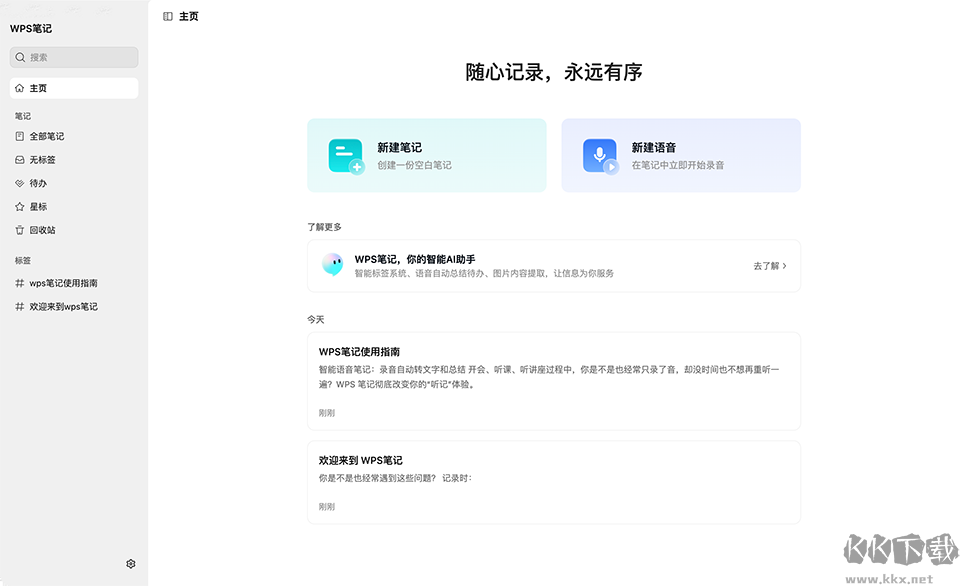The image size is (960, 586).
Task: Click the 待办 checkmark icon
Action: [x=20, y=183]
